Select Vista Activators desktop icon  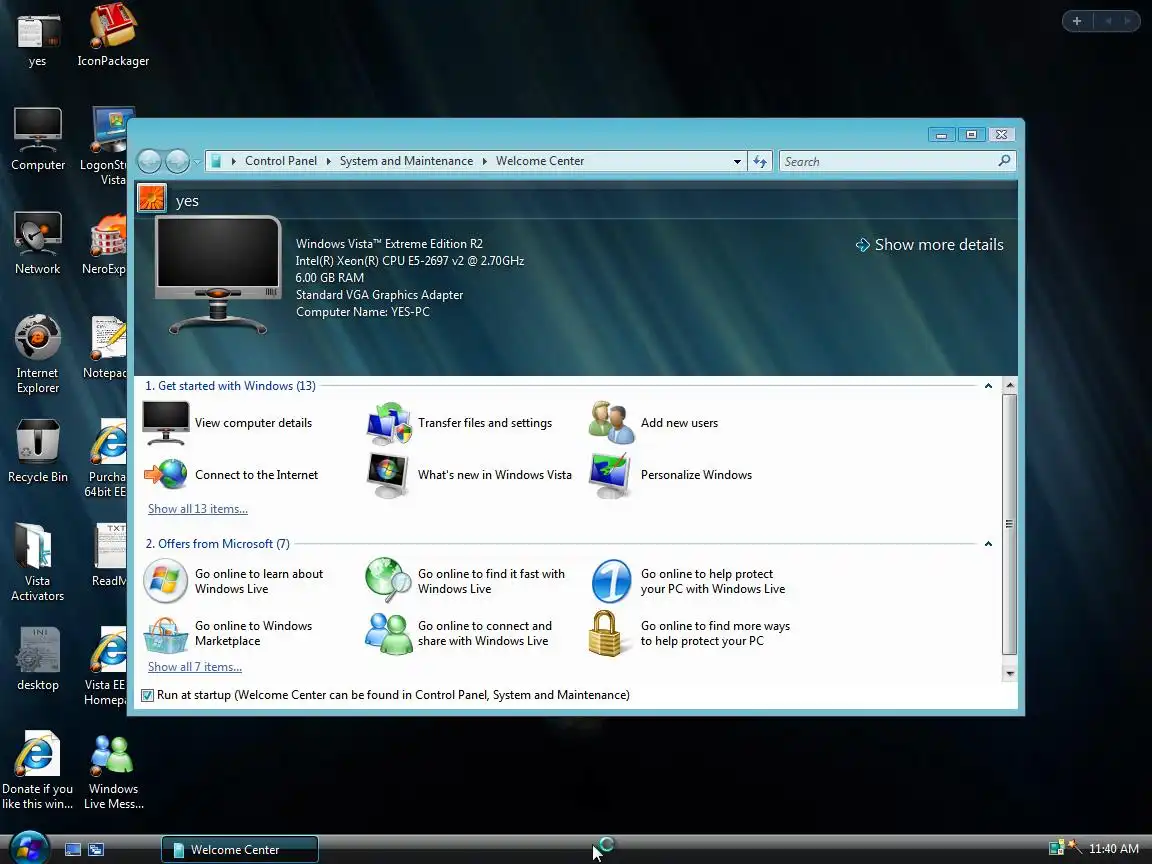(x=37, y=562)
